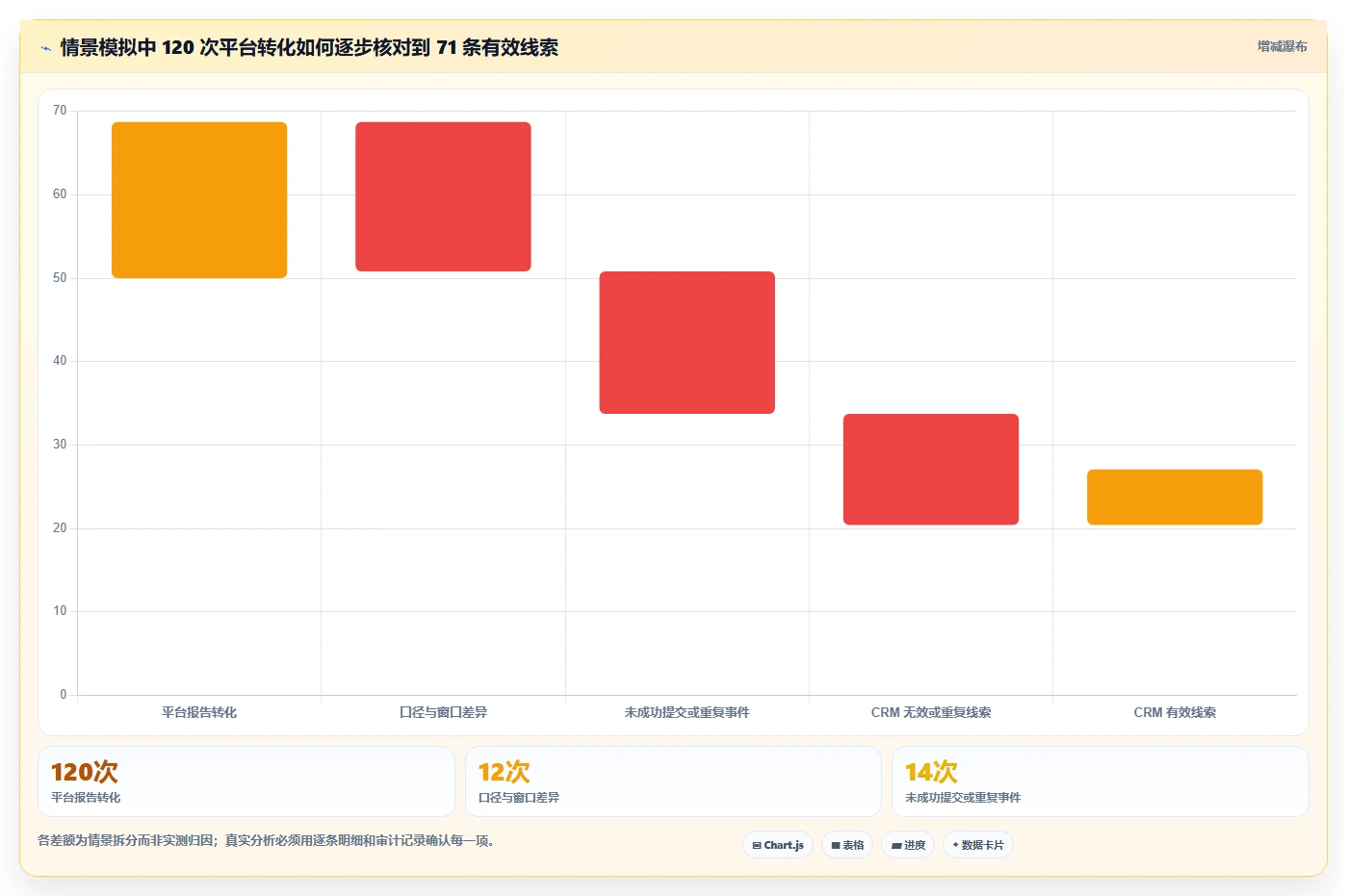Click axis label 平台报告转化 under chart
This screenshot has width=1347, height=896.
199,712
